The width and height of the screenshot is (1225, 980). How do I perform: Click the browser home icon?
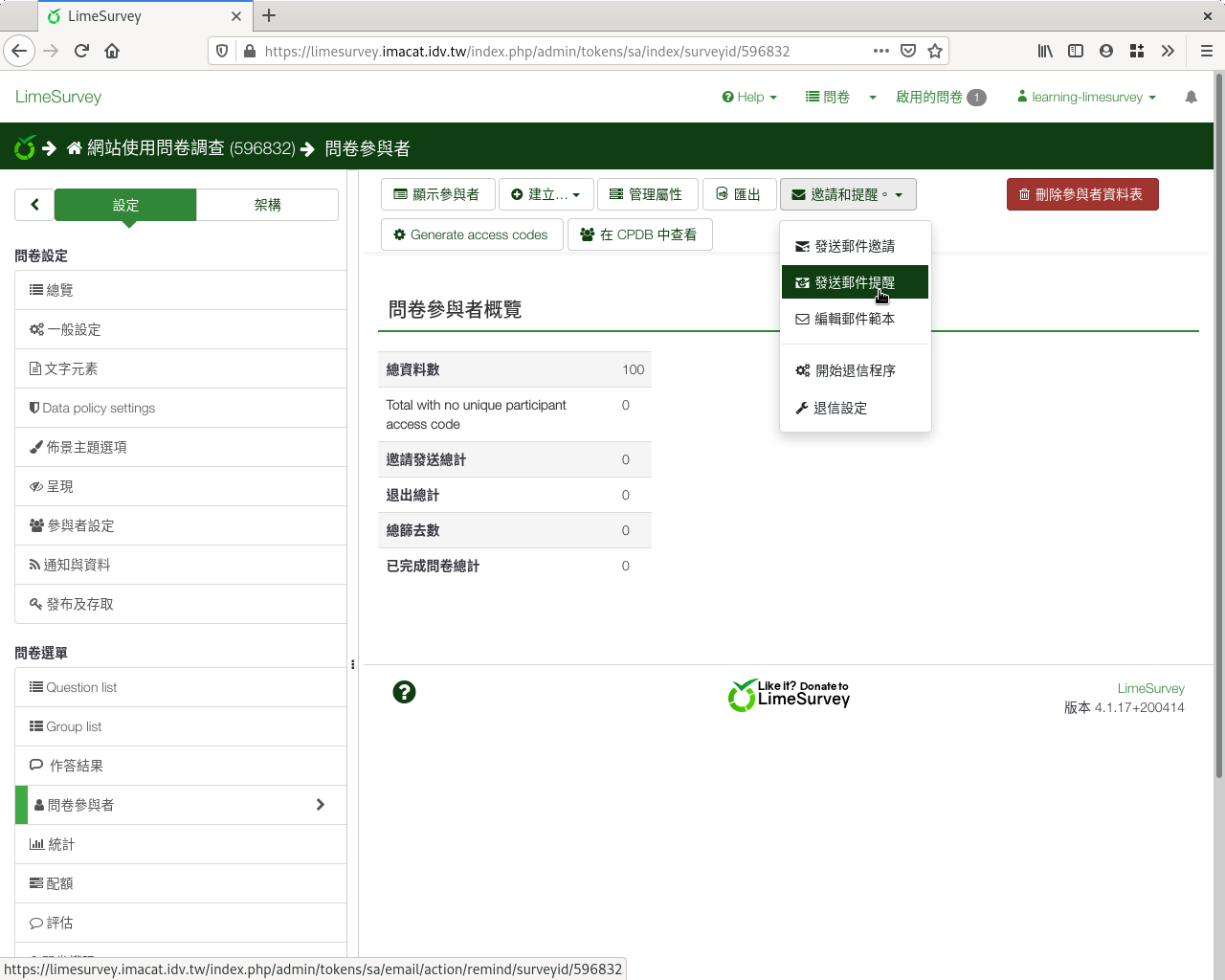(112, 51)
